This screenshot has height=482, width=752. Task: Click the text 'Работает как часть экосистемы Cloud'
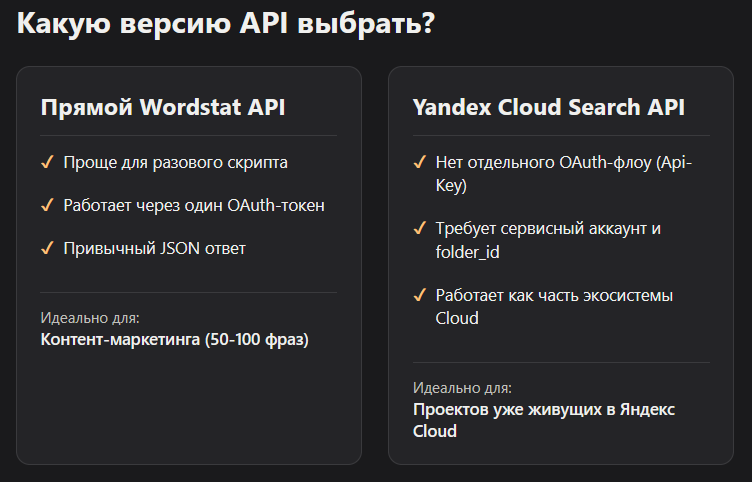[554, 306]
